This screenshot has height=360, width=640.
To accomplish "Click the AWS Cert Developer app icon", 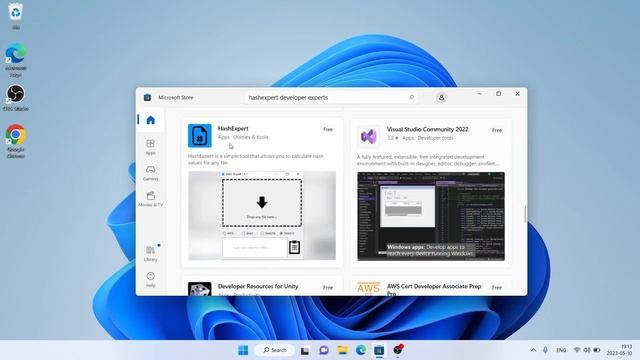I will 369,289.
